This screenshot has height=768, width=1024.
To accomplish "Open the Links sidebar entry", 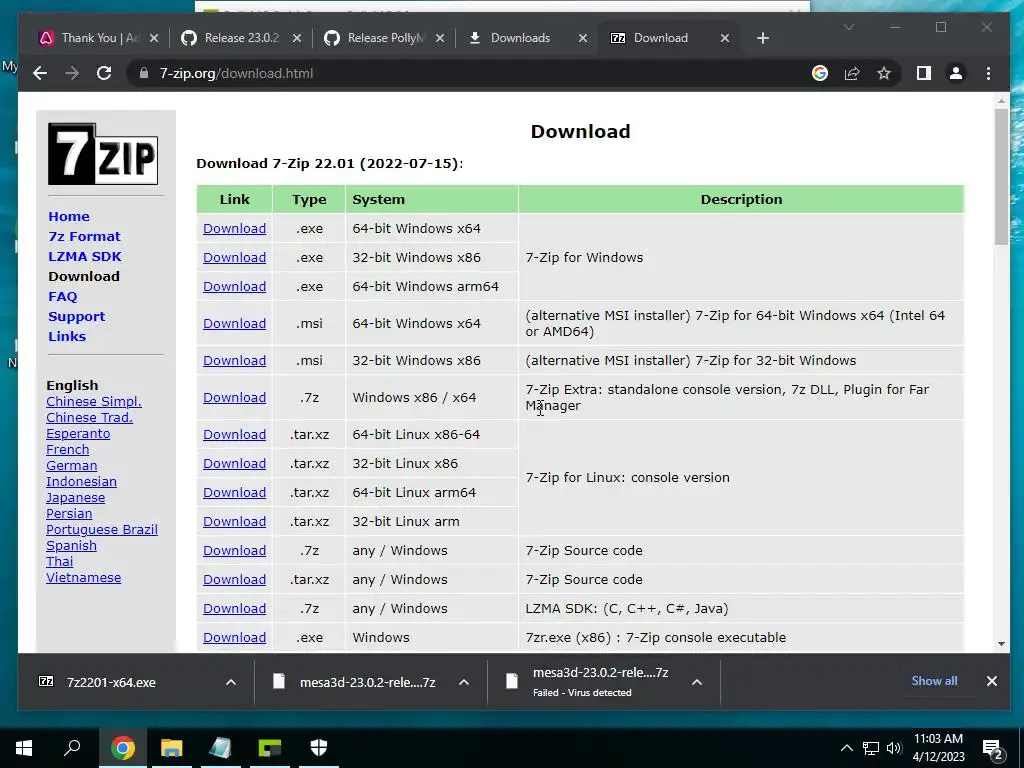I will 67,336.
